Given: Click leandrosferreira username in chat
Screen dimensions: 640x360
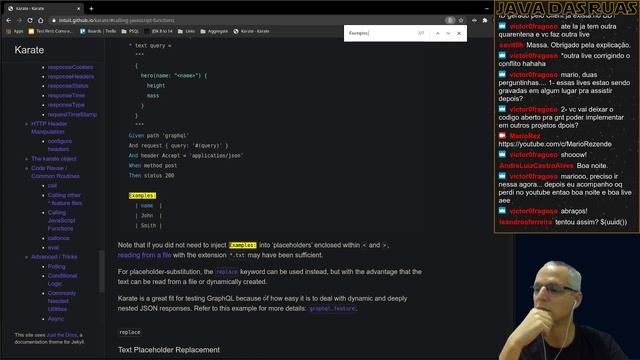Looking at the screenshot, I should click(x=525, y=222).
